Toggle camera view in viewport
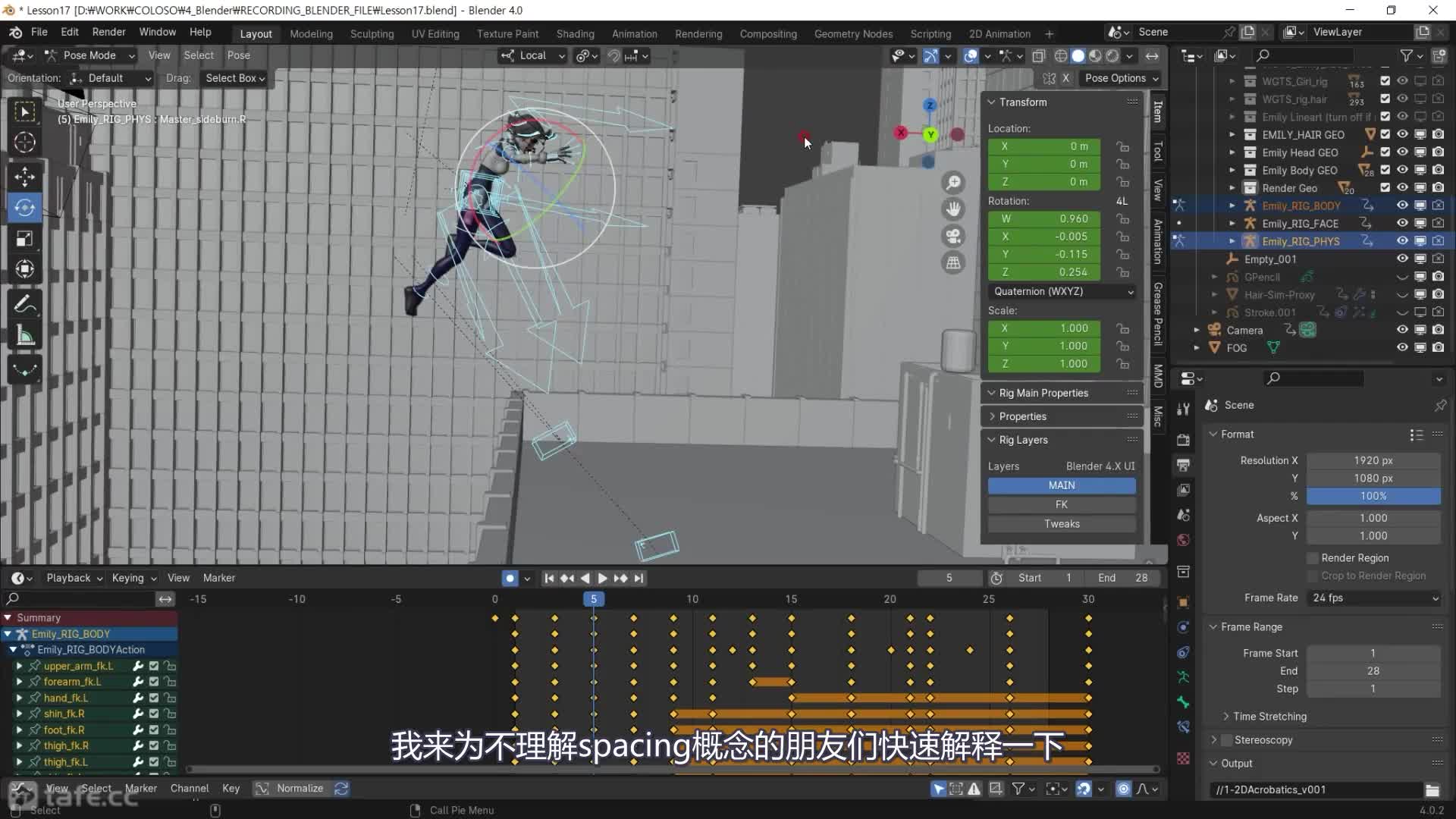This screenshot has height=819, width=1456. (953, 236)
